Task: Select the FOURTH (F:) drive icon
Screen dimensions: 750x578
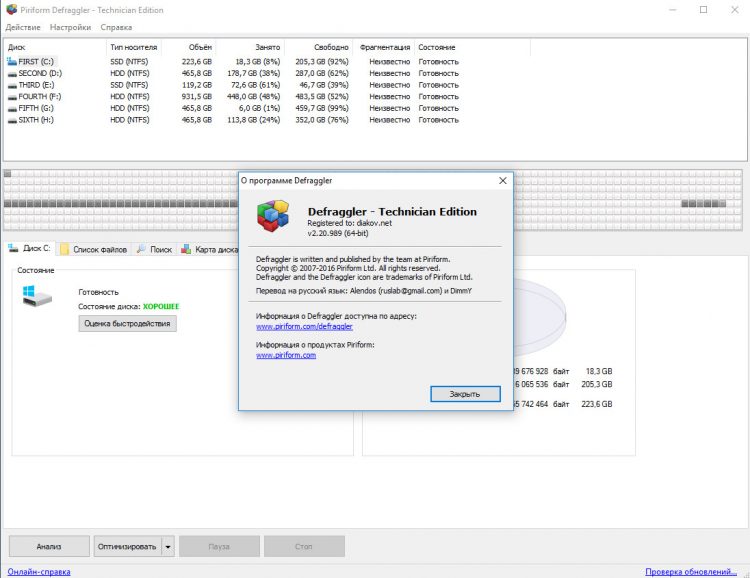Action: pyautogui.click(x=12, y=96)
